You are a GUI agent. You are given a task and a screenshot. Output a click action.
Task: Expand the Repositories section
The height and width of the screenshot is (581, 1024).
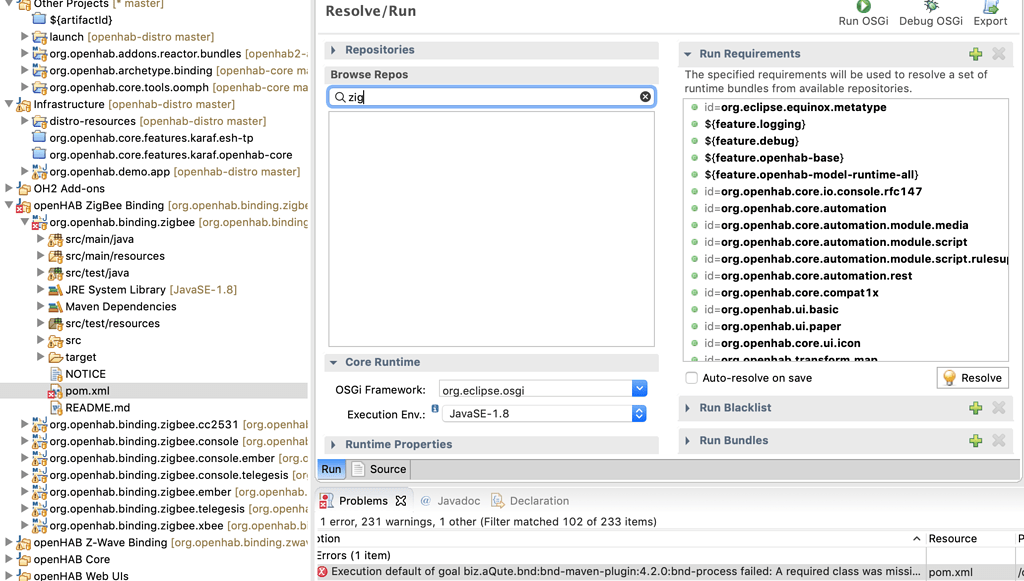[333, 50]
